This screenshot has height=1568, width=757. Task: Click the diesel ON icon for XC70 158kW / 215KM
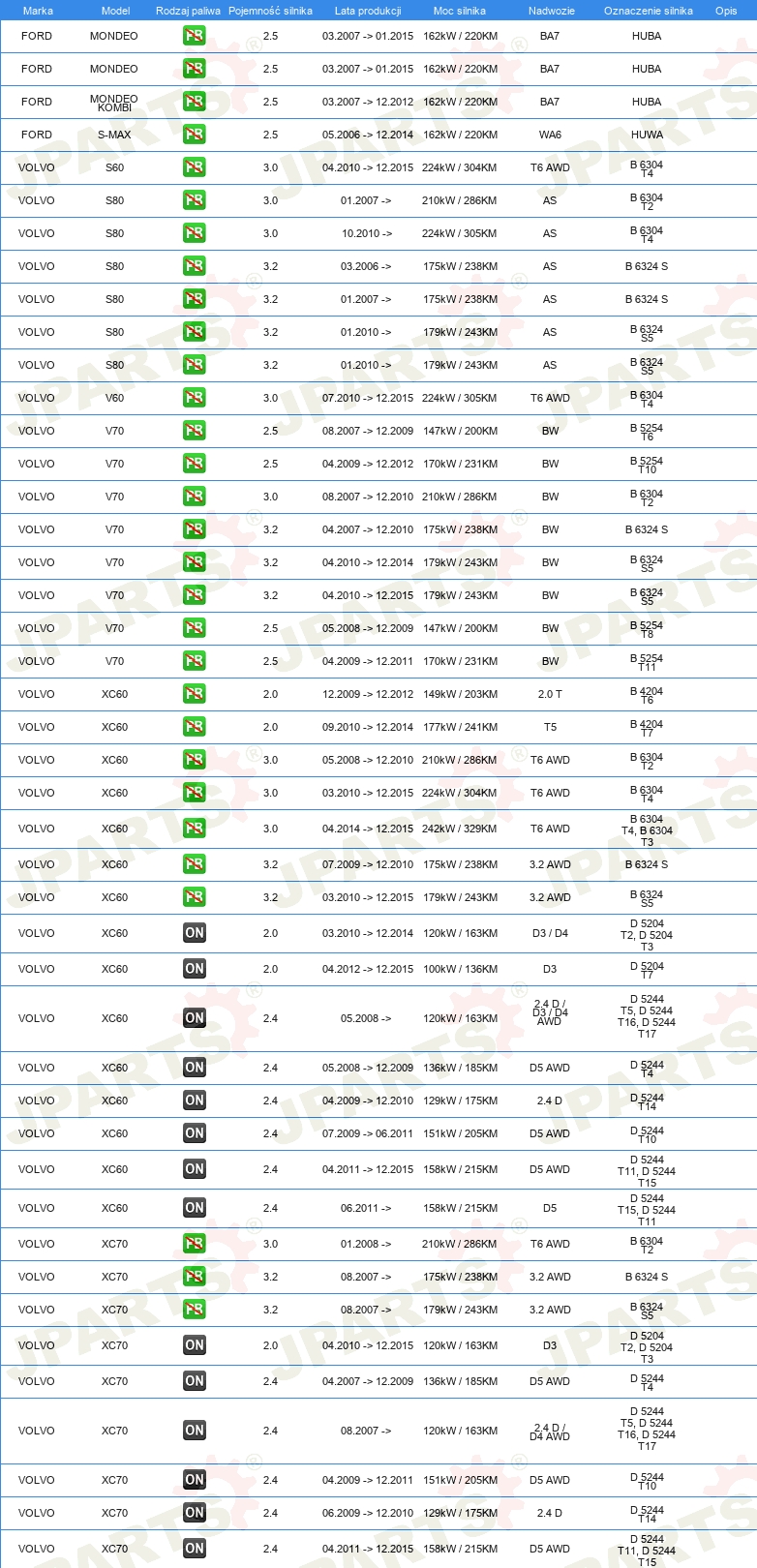click(x=195, y=1549)
